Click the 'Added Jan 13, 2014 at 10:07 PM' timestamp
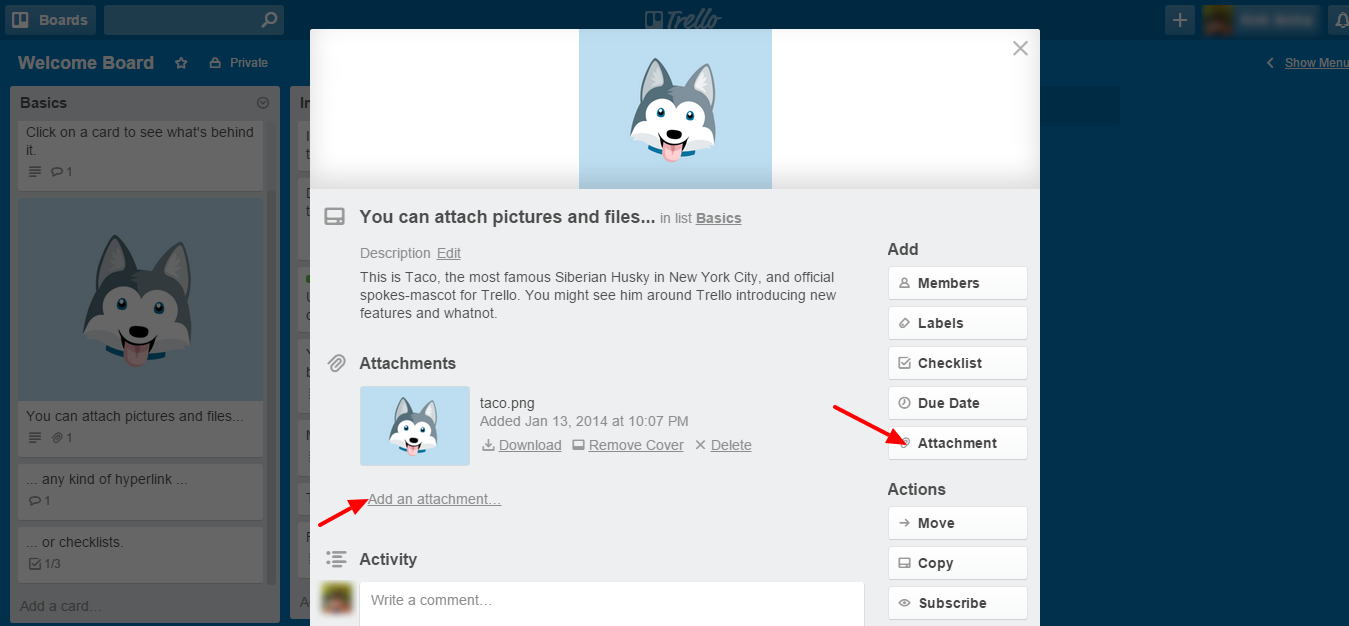 (x=584, y=421)
